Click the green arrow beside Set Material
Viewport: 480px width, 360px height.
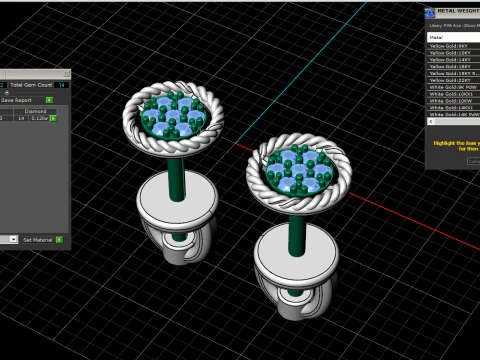59,240
